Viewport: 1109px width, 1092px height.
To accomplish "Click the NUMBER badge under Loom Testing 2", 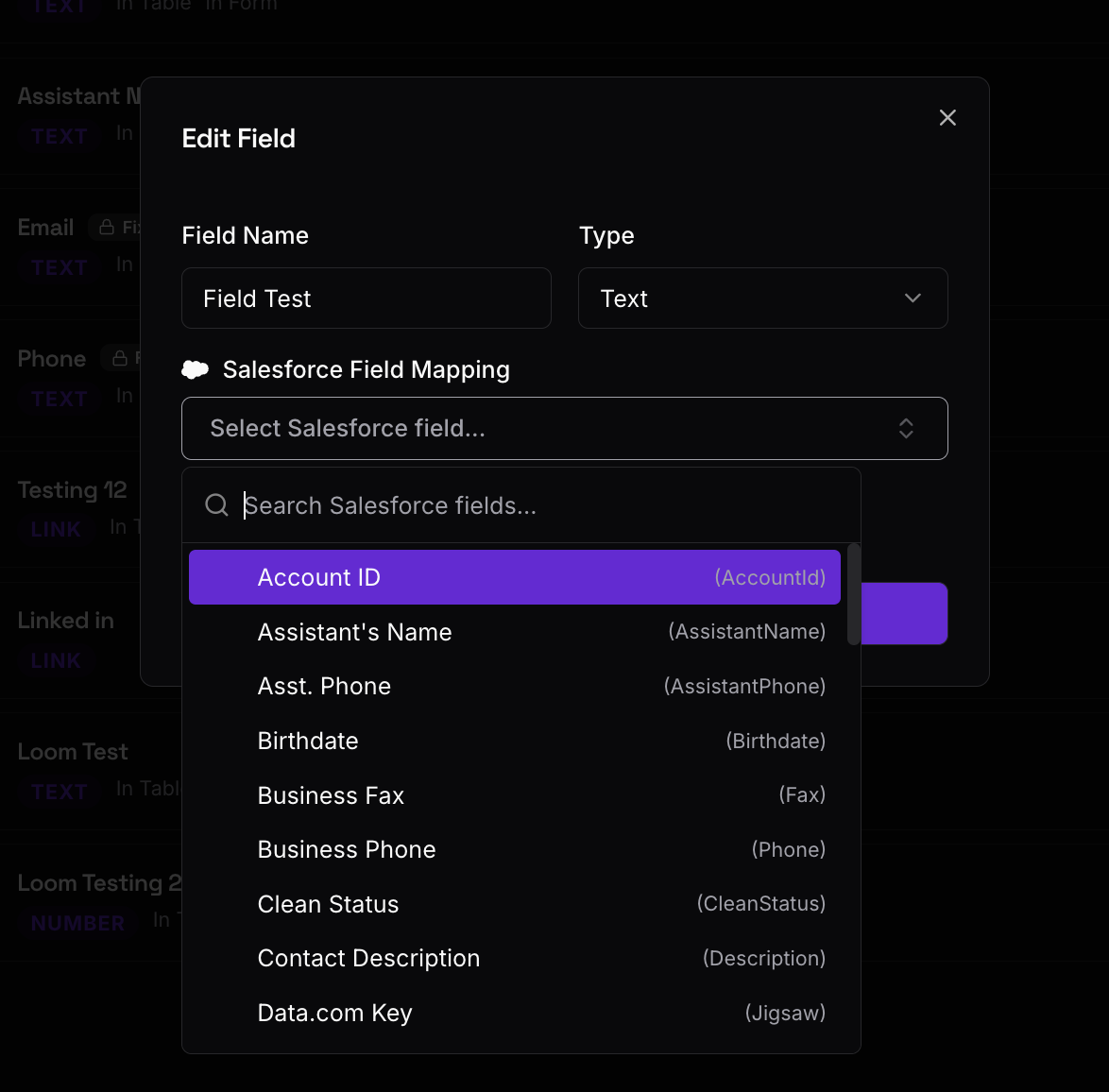I will (77, 923).
